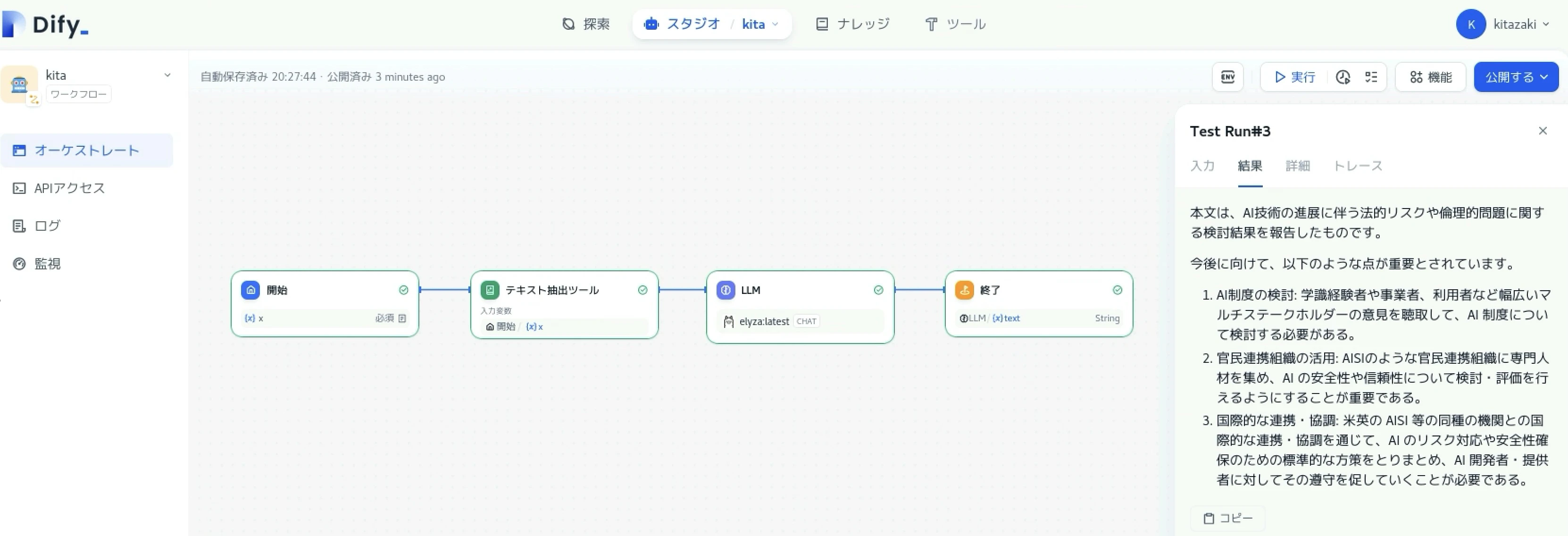Click the LLM node icon
The height and width of the screenshot is (536, 1568).
[x=726, y=290]
